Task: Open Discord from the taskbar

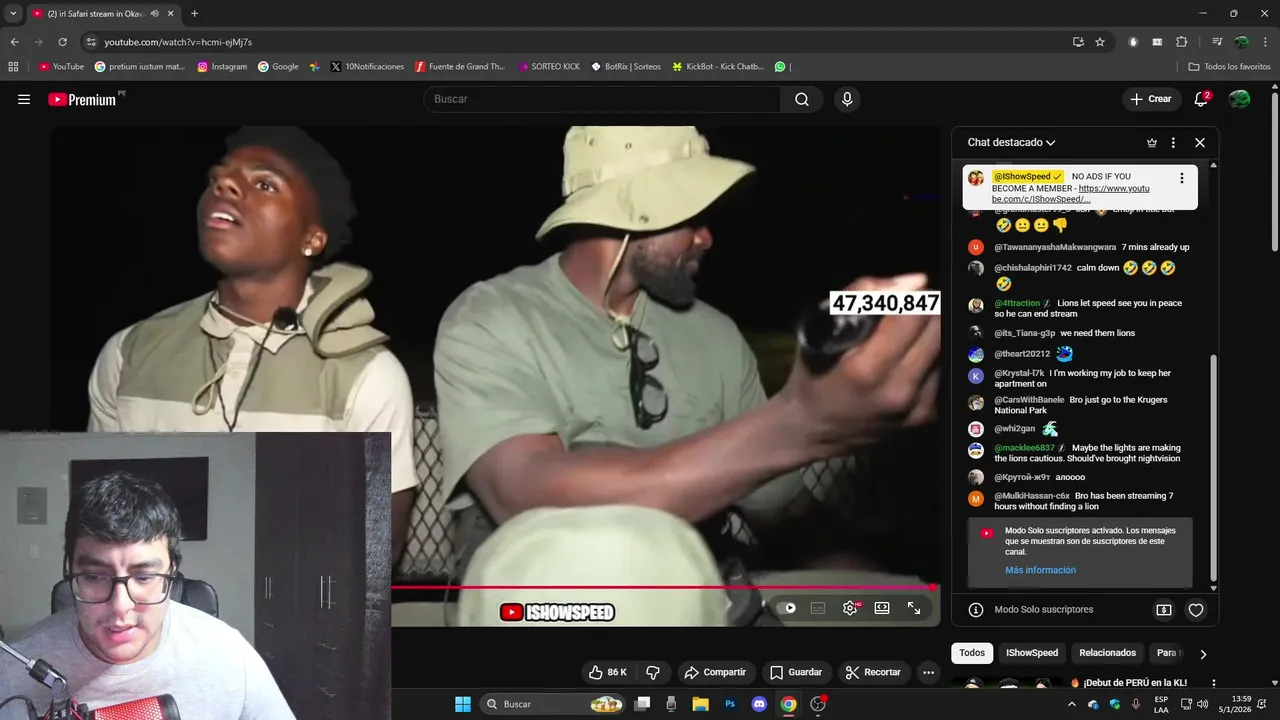Action: coord(759,704)
